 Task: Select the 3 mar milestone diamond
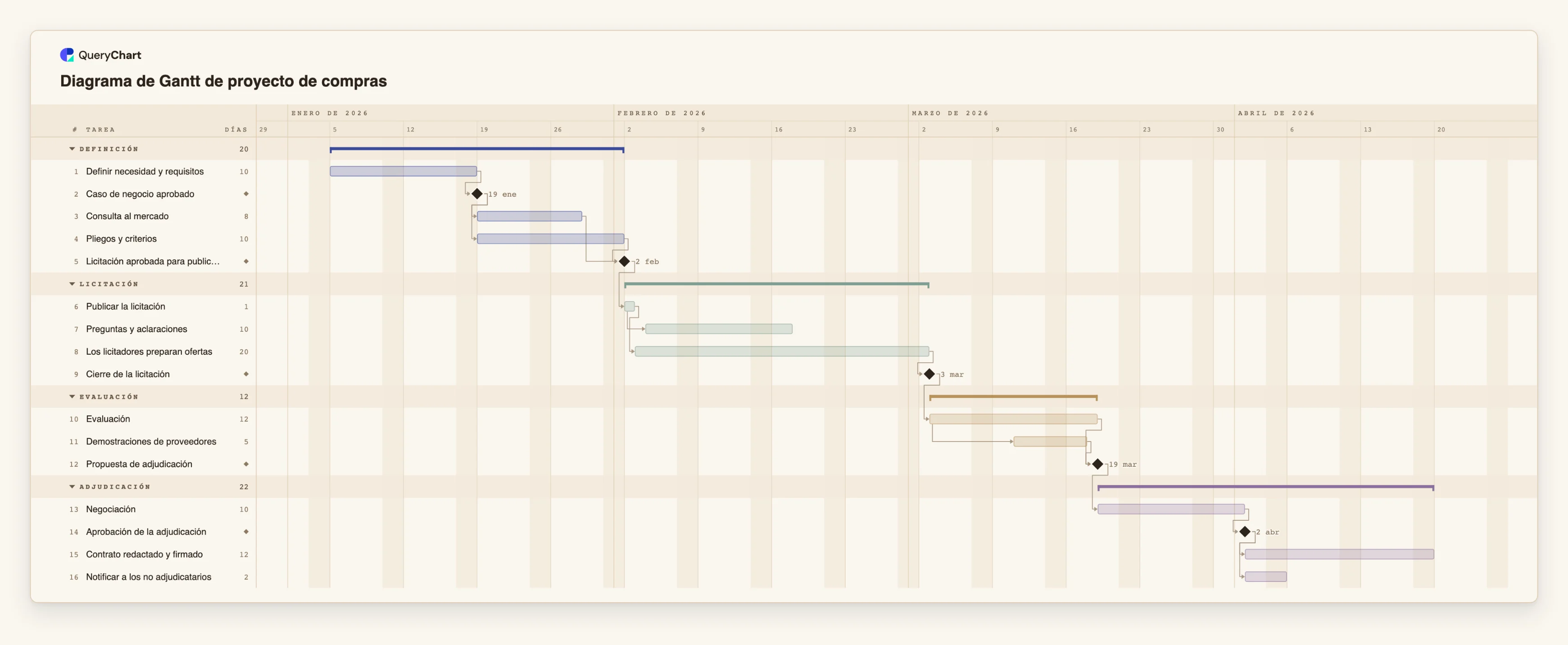tap(929, 374)
